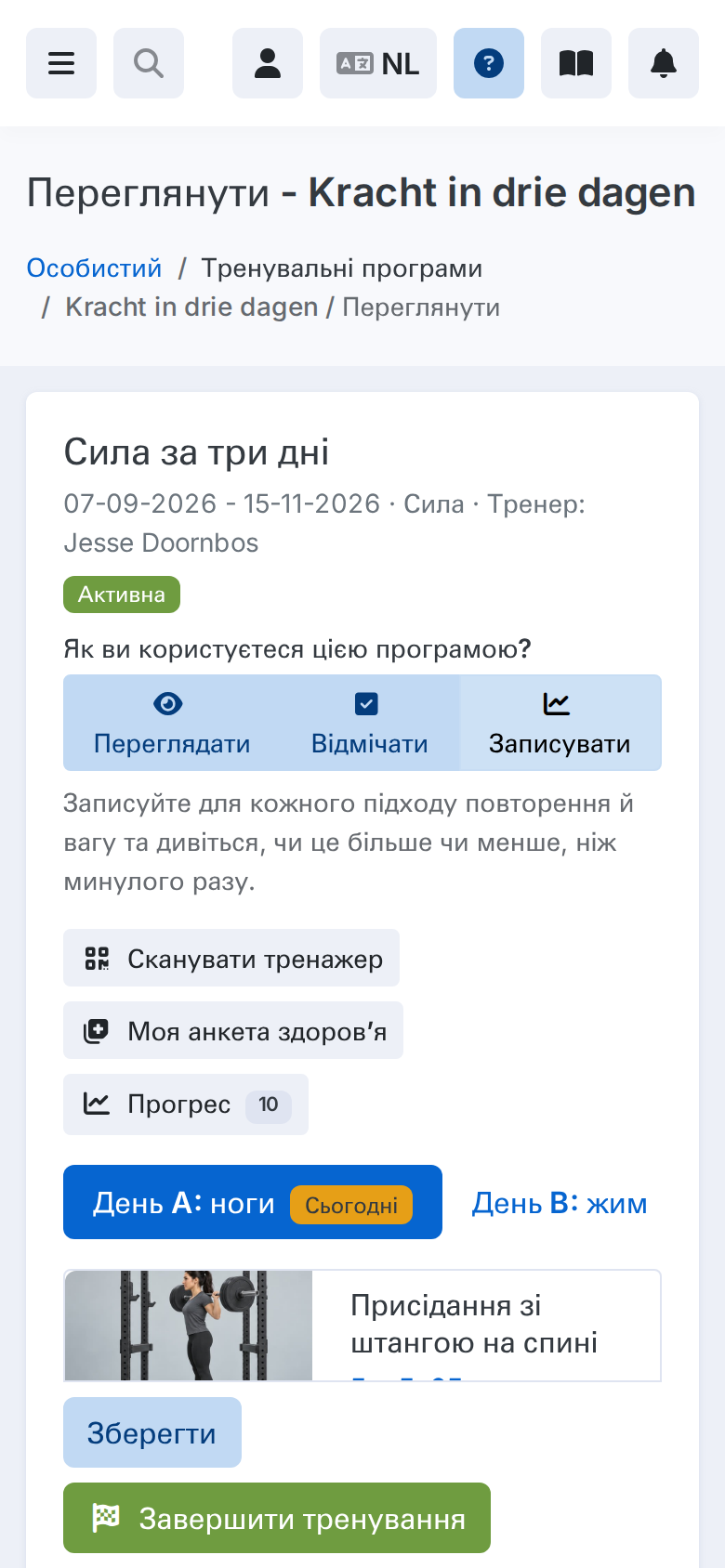This screenshot has width=725, height=1568.
Task: Open the user profile icon
Action: (268, 63)
